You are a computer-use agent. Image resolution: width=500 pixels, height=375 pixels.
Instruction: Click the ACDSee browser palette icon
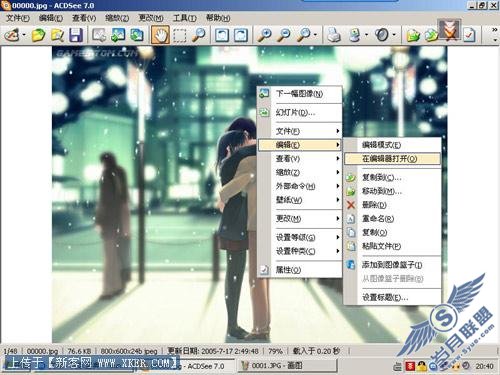pyautogui.click(x=11, y=35)
